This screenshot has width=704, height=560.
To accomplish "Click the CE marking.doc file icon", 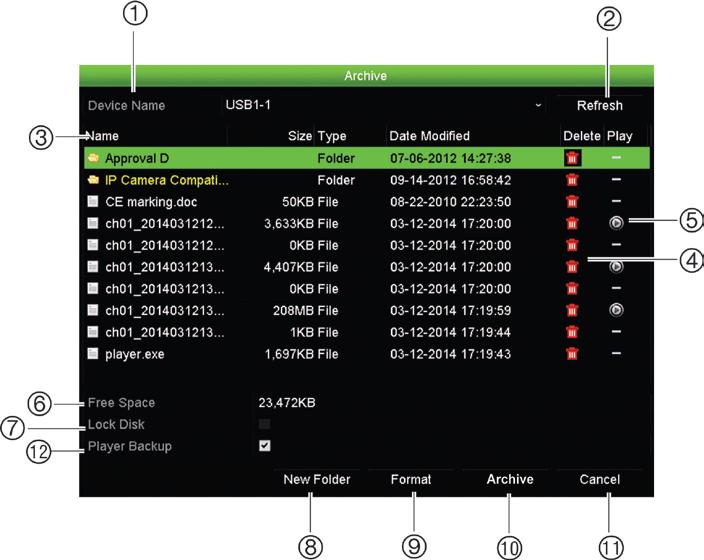I will point(93,201).
